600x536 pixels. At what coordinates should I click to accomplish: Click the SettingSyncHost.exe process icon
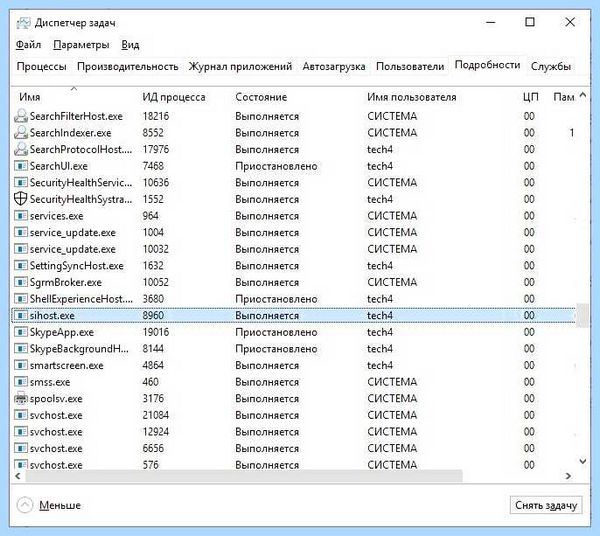pos(21,266)
